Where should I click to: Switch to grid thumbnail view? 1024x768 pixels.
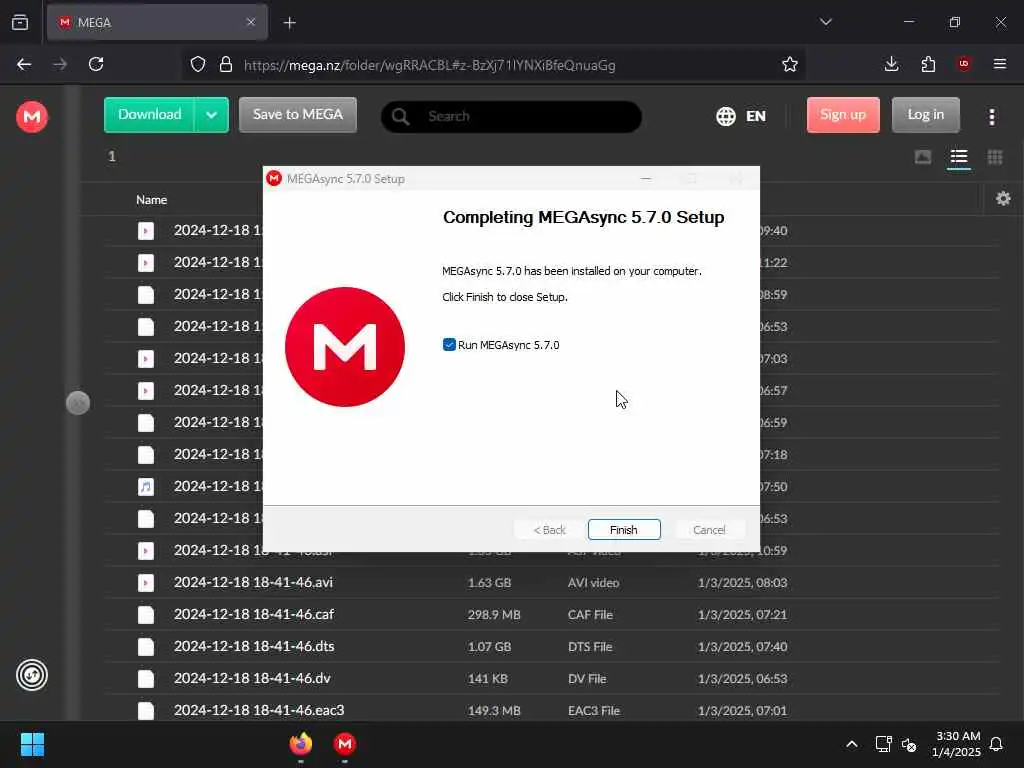point(995,157)
